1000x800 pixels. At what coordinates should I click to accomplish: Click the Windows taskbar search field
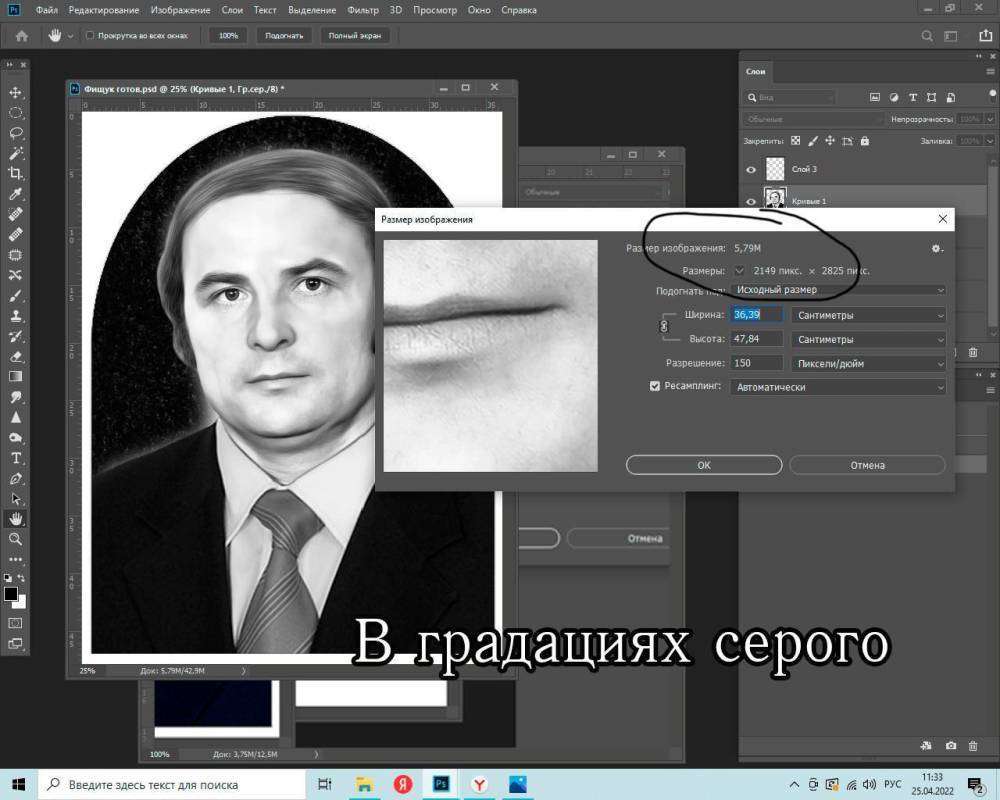point(150,785)
